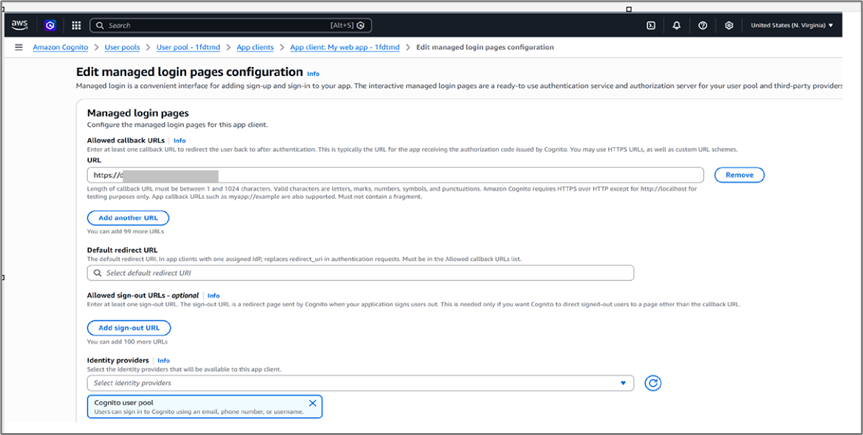Screen dimensions: 863x435
Task: Go to Amazon Cognito breadcrumb
Action: (59, 47)
